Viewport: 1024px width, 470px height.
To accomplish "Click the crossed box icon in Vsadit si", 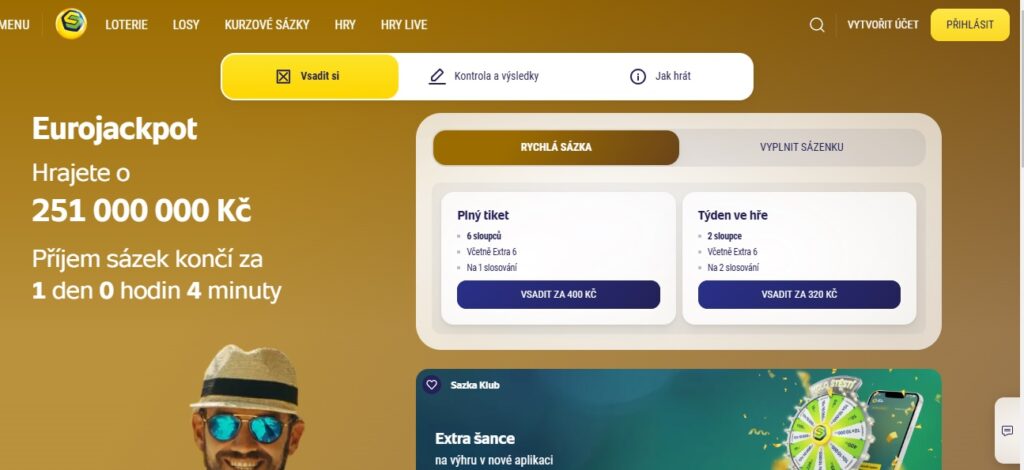I will pyautogui.click(x=283, y=76).
